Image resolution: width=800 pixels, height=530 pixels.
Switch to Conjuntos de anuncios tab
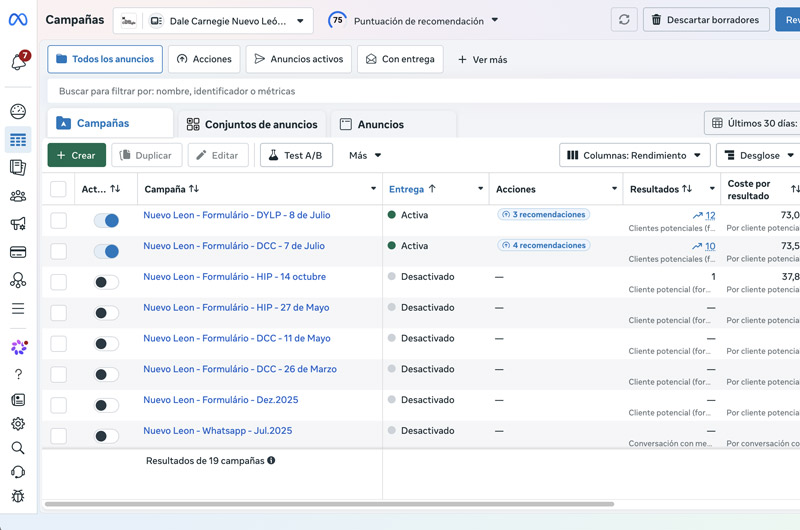pos(252,124)
